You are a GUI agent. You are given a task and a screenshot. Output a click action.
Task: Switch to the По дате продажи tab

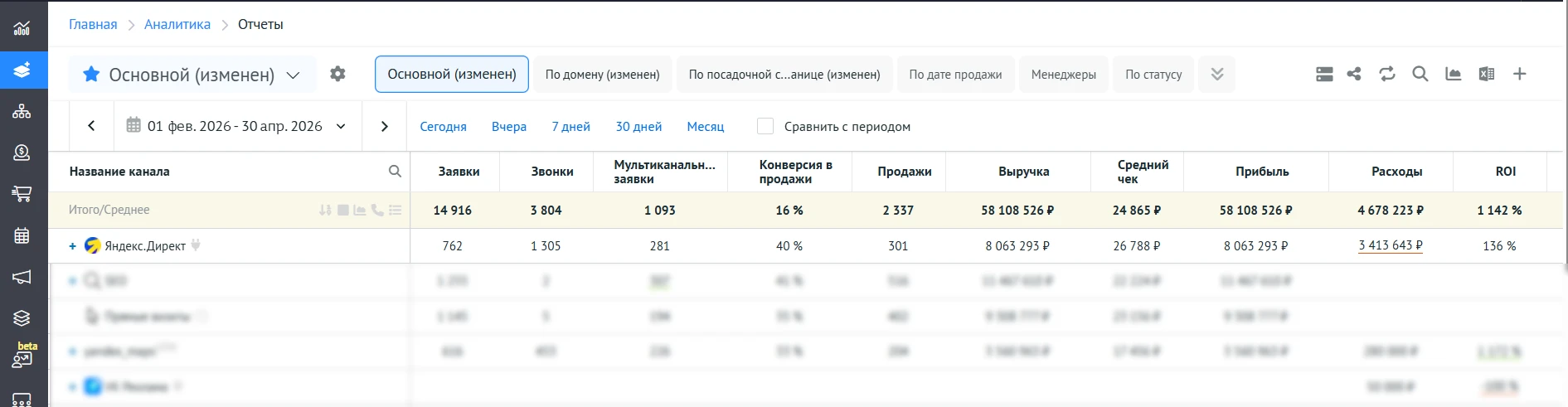click(955, 74)
